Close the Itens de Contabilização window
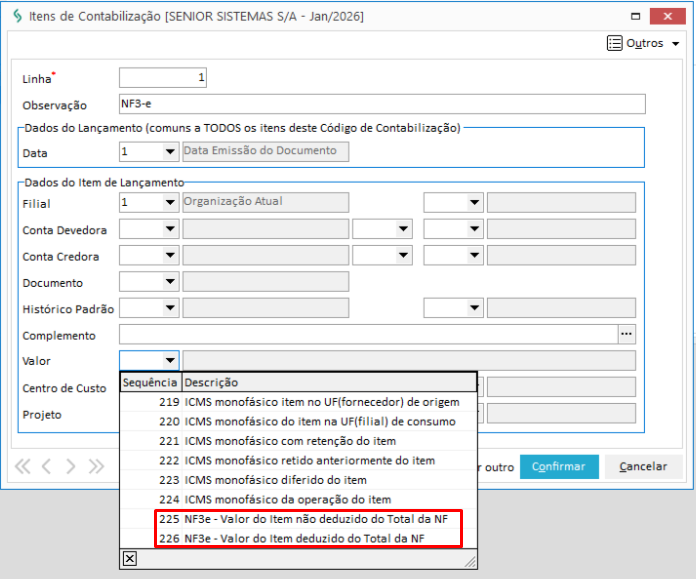 point(668,16)
